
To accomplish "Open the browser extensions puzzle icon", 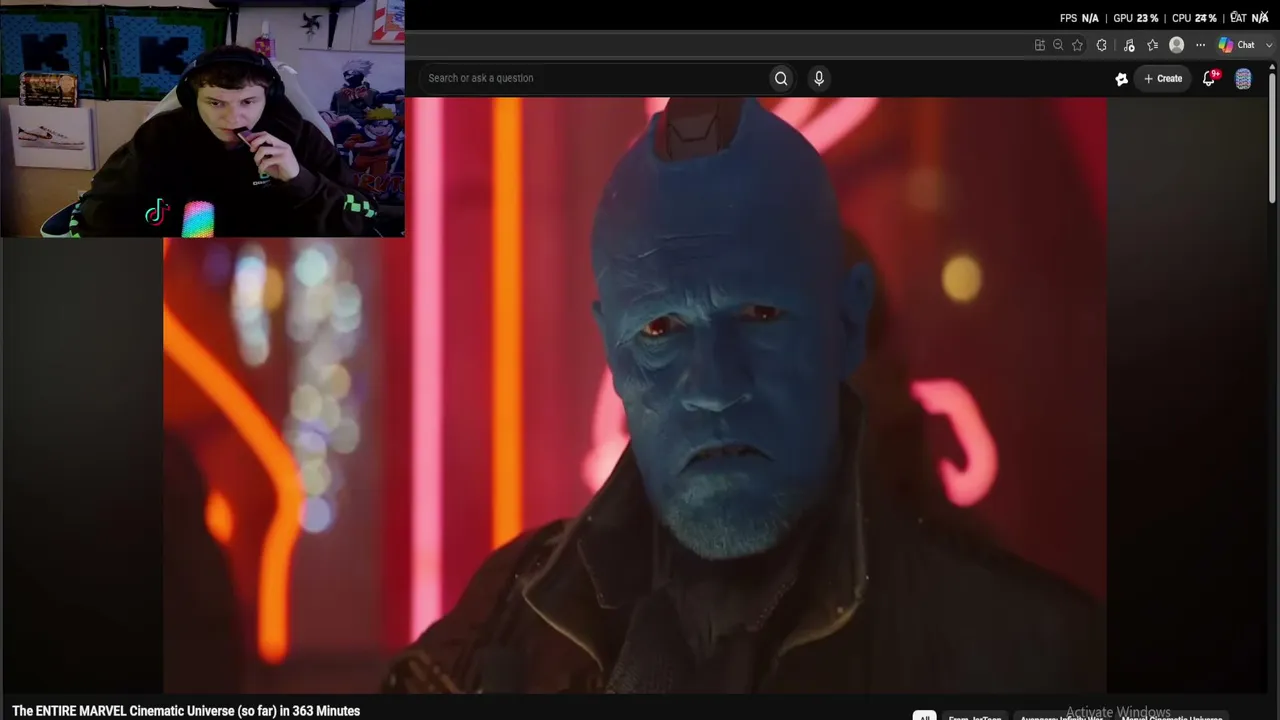I will point(1102,45).
